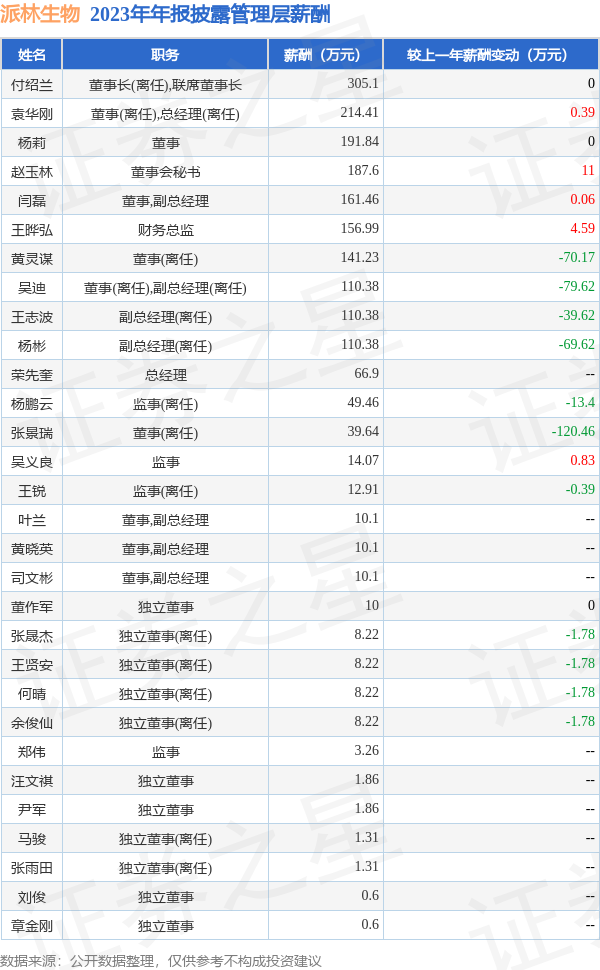Click the position 财务总监
Viewport: 600px width, 970px height.
[165, 230]
